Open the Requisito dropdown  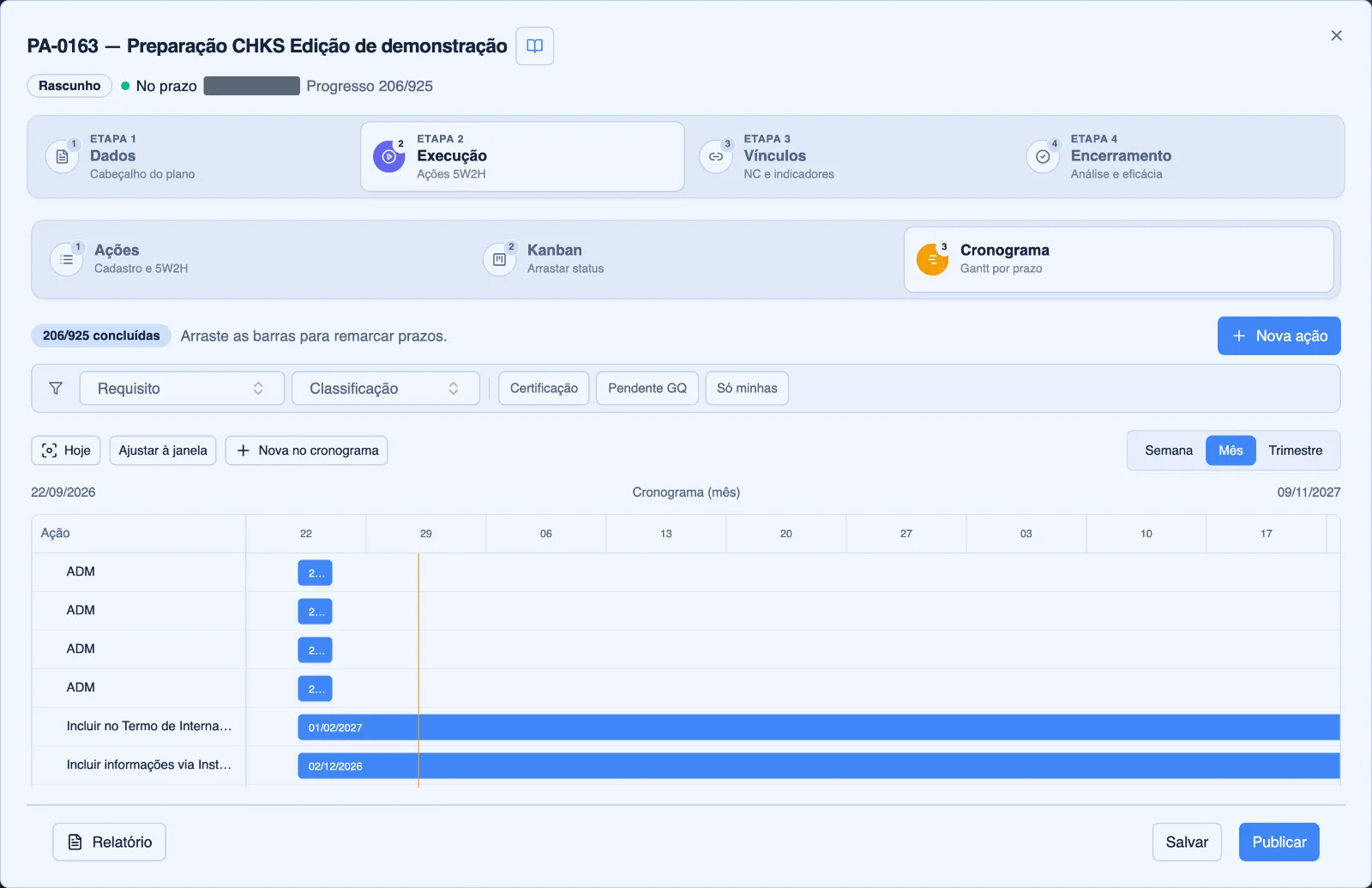182,389
